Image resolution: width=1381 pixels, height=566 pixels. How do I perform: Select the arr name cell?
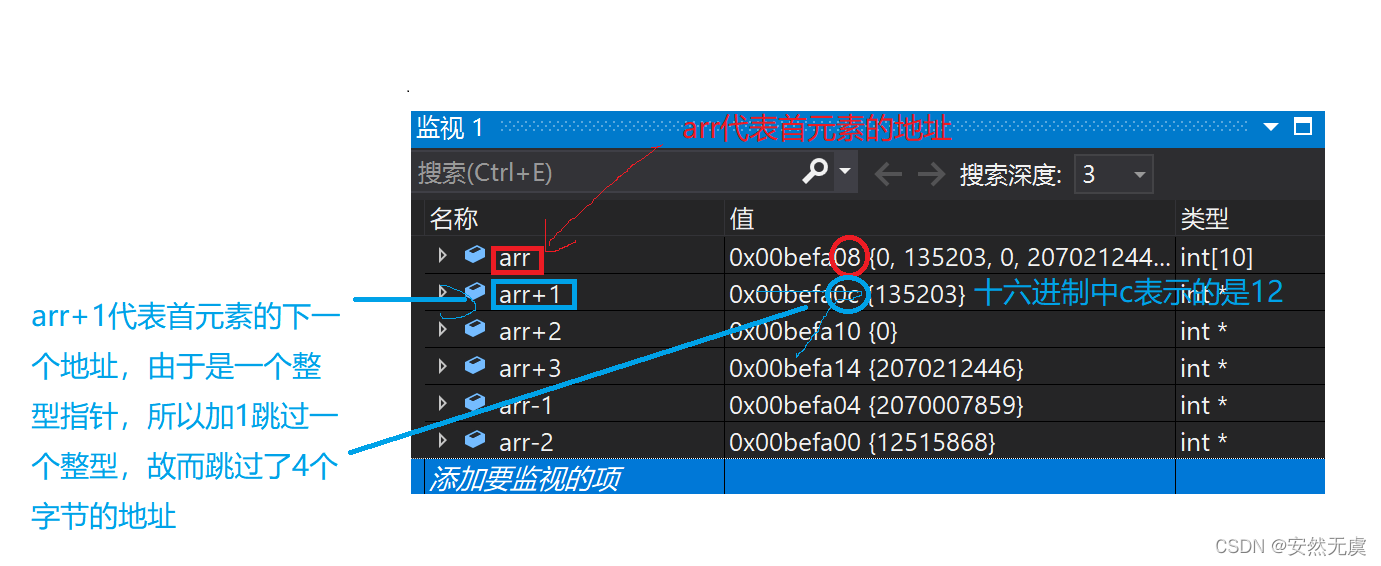(x=515, y=258)
